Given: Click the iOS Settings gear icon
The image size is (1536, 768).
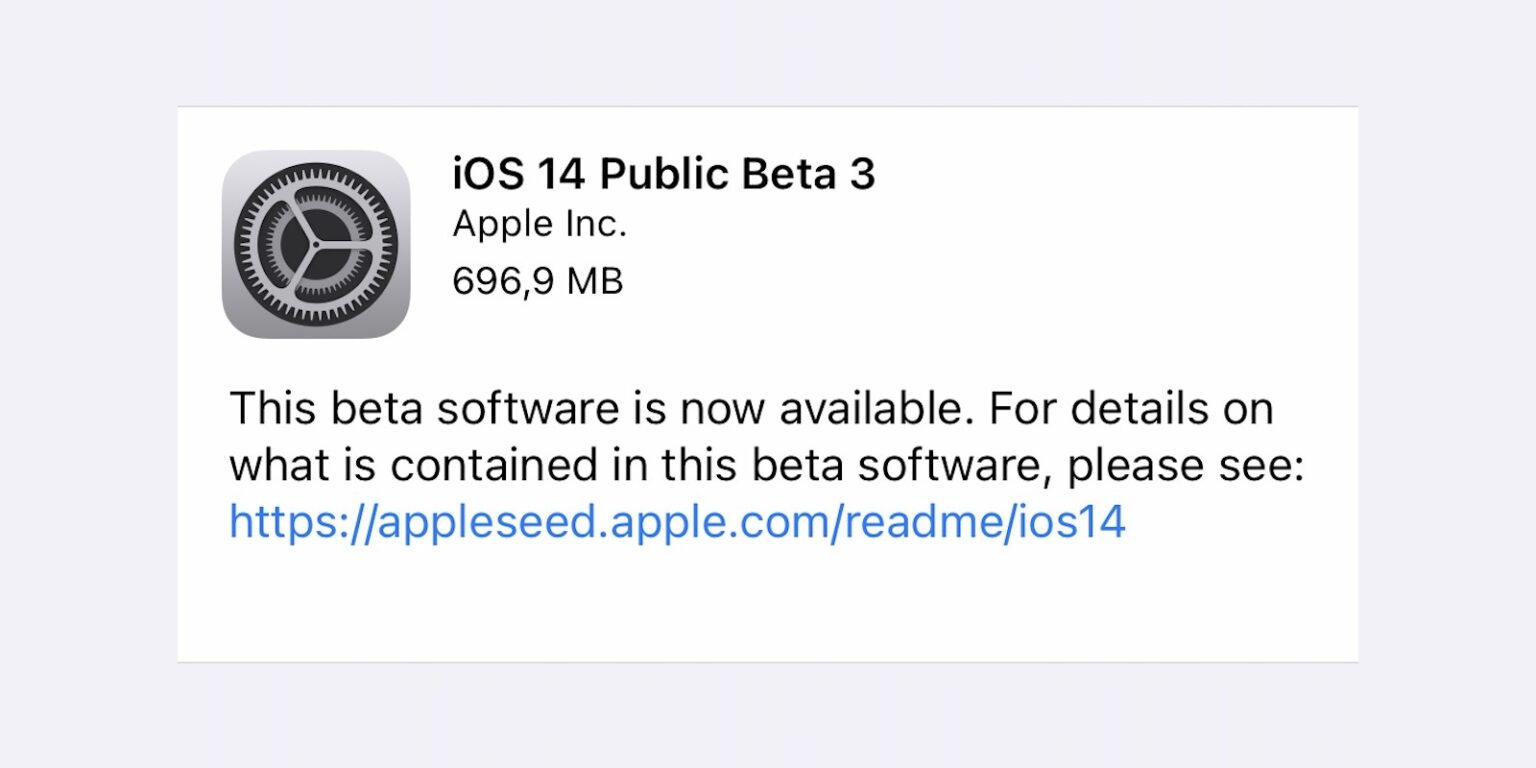Looking at the screenshot, I should [x=315, y=244].
